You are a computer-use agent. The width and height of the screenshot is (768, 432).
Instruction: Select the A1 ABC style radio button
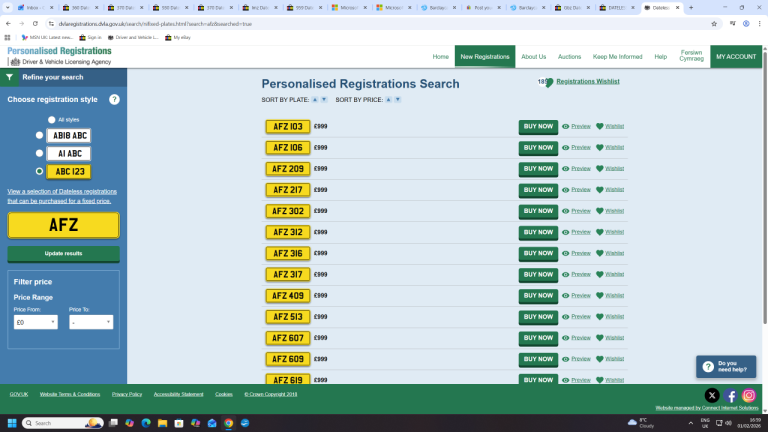click(39, 153)
